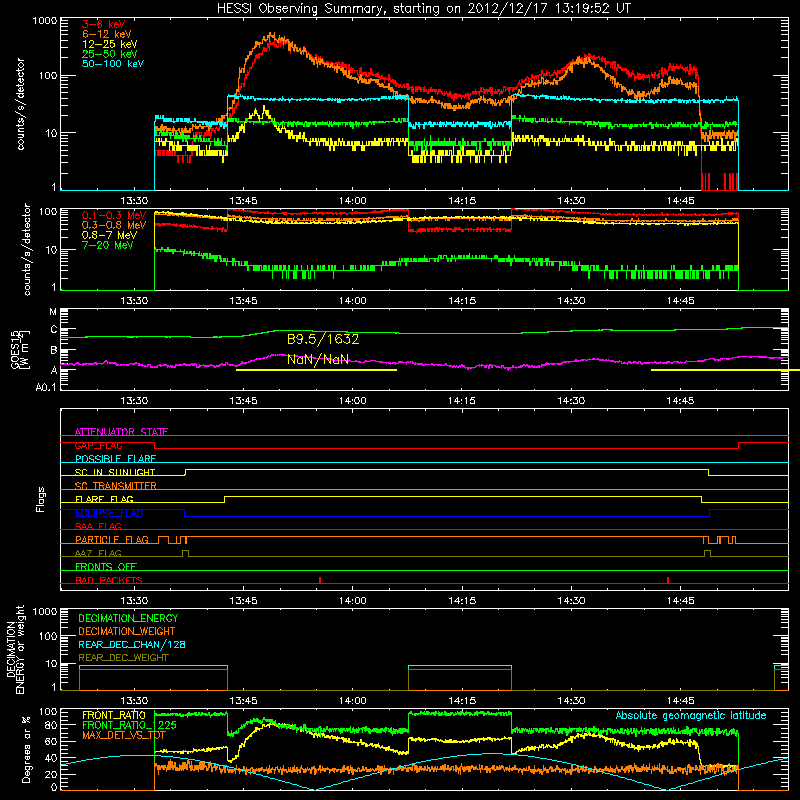This screenshot has height=800, width=800.
Task: Click the yellow interval bar starting near 14:41 in GOES panel
Action: tap(726, 370)
